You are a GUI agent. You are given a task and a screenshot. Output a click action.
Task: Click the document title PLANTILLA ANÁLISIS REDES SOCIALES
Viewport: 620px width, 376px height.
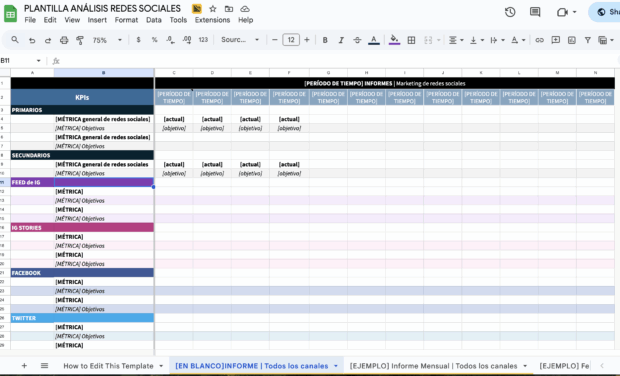click(x=102, y=8)
